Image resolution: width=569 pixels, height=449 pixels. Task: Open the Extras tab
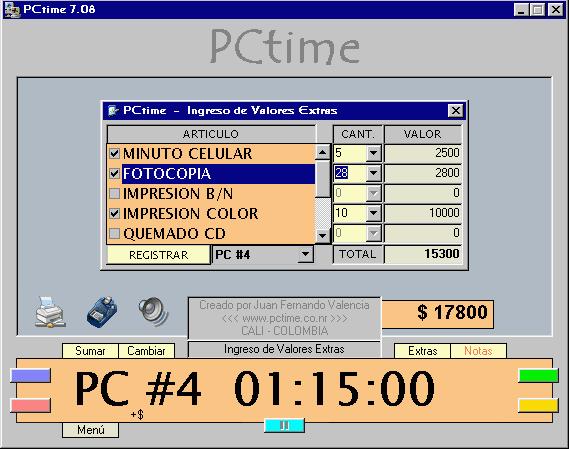click(422, 351)
